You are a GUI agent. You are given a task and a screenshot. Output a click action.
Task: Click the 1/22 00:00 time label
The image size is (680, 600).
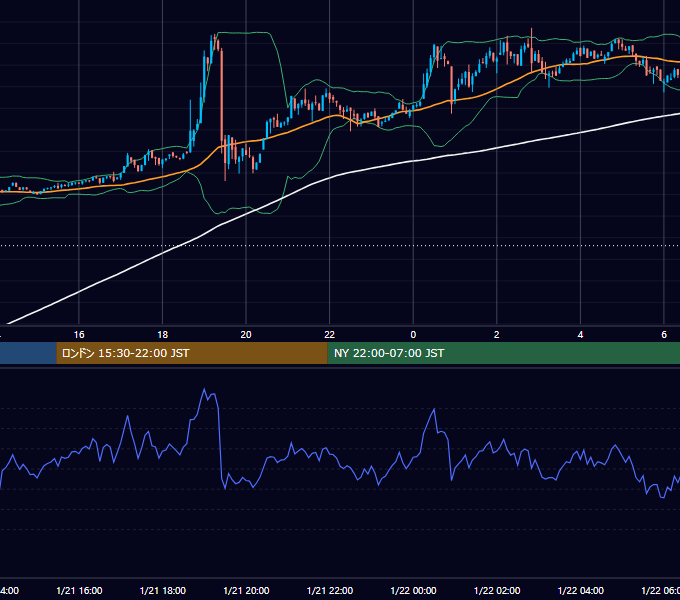point(413,590)
